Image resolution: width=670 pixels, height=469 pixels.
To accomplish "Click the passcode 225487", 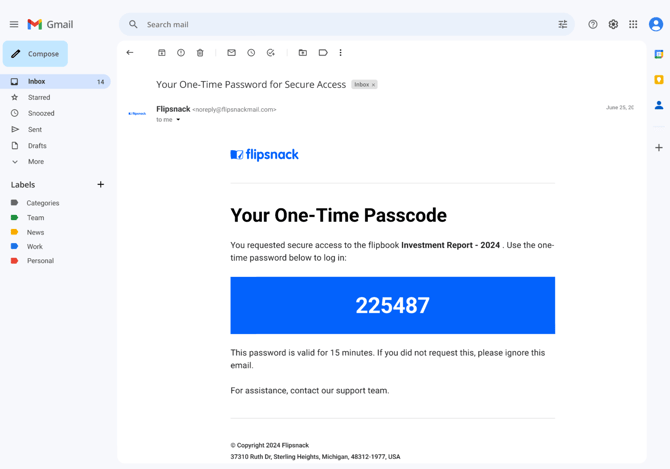I will pyautogui.click(x=392, y=305).
